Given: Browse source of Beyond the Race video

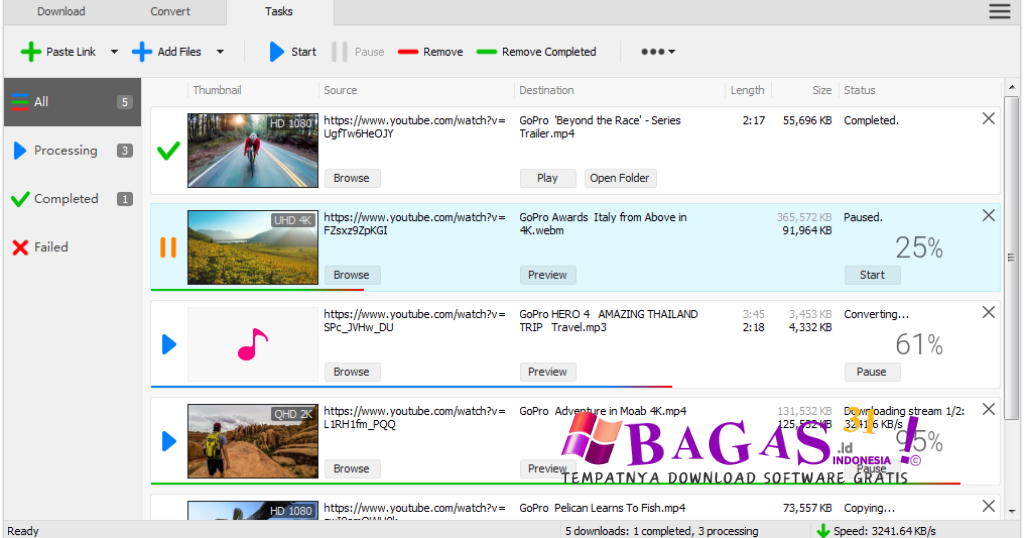Looking at the screenshot, I should pos(352,178).
